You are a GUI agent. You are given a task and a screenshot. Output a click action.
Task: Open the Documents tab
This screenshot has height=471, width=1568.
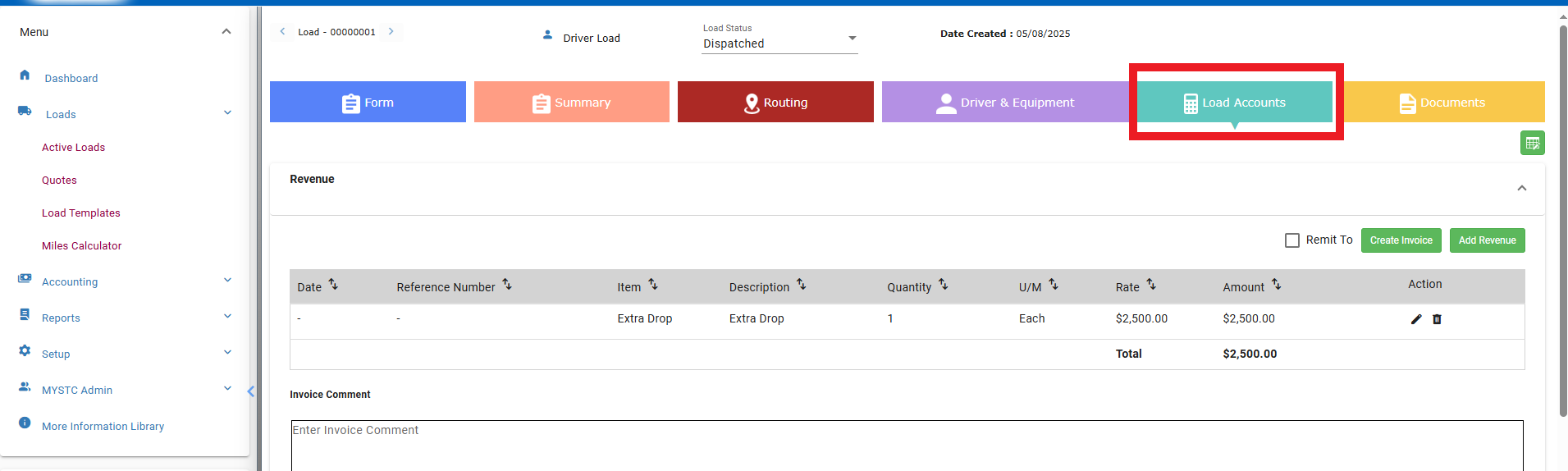pyautogui.click(x=1443, y=103)
